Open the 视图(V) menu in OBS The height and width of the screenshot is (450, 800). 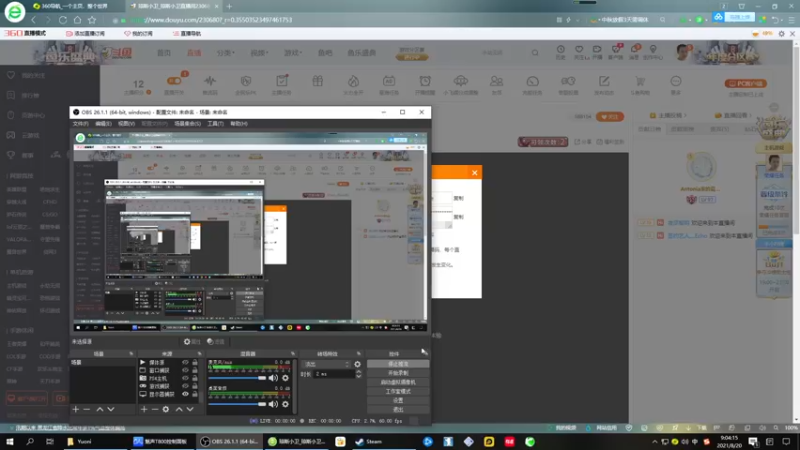(x=126, y=123)
